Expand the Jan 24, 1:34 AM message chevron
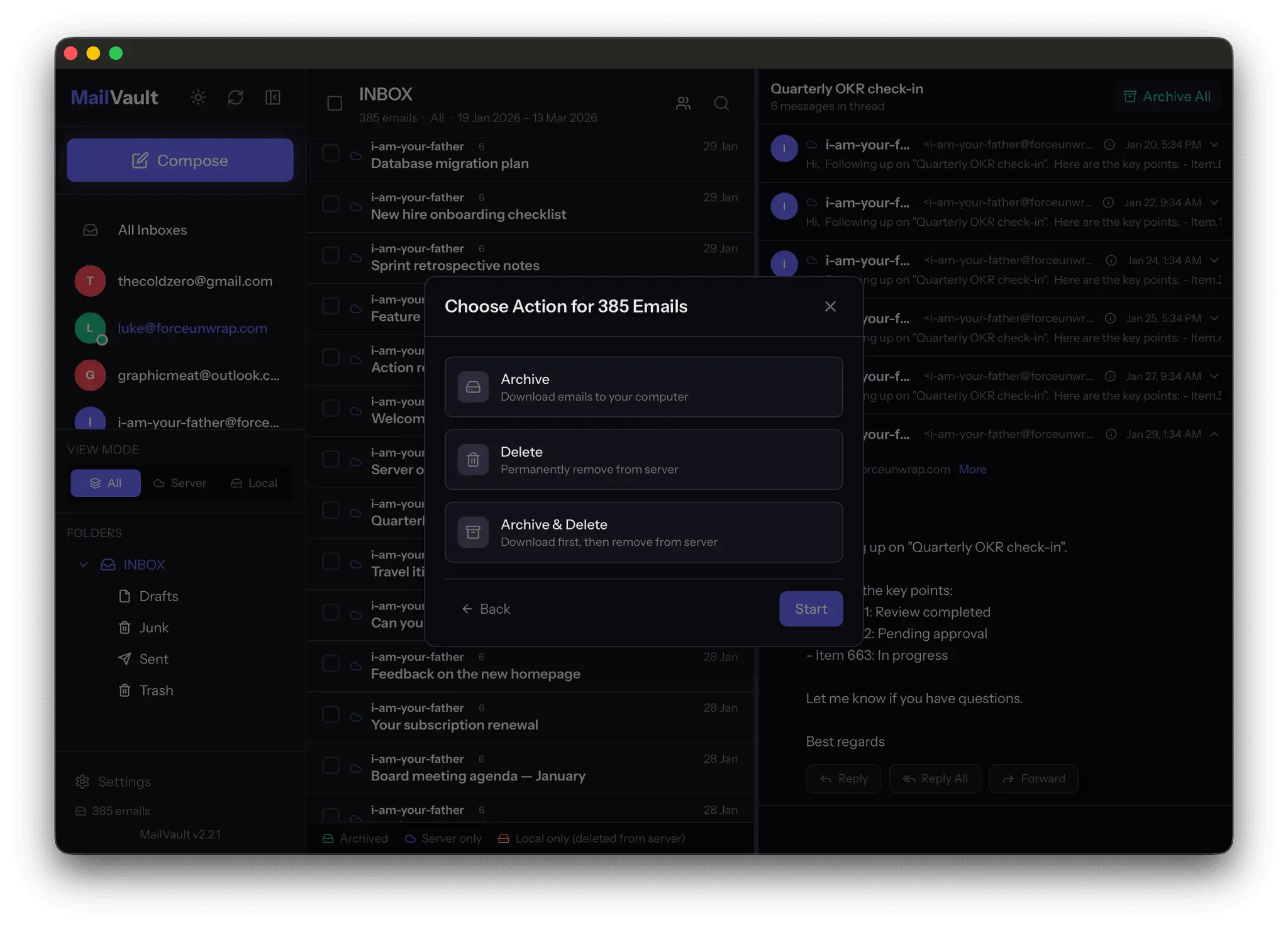This screenshot has height=927, width=1288. pos(1214,260)
